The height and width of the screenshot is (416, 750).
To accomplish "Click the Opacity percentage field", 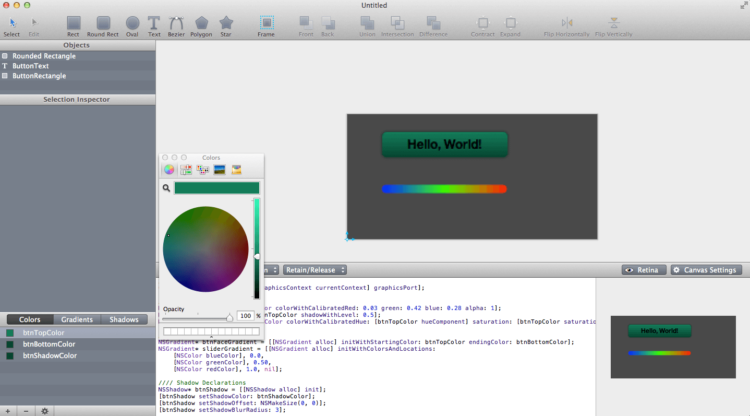I will tap(245, 316).
